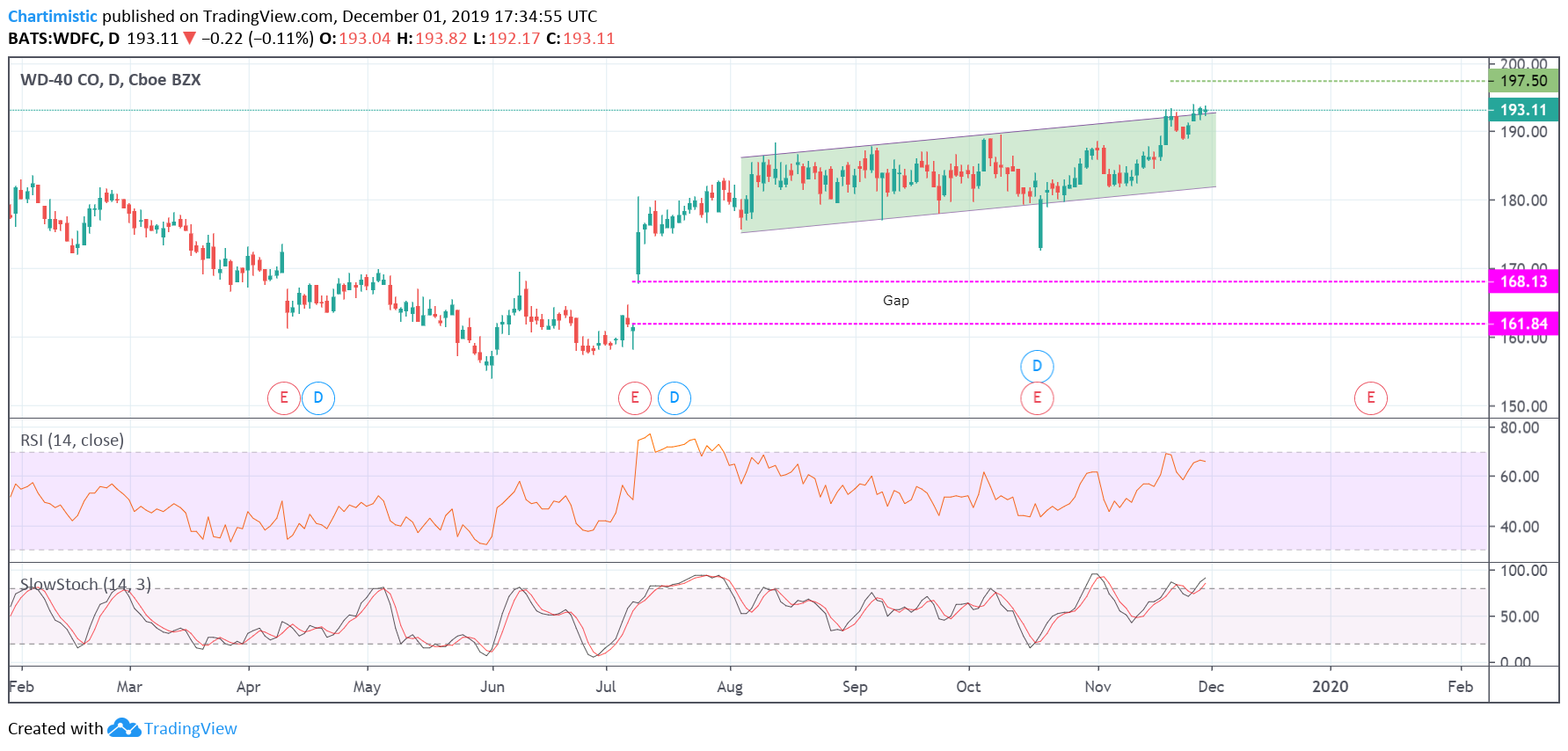Click the RSI 40.00 axis value

[x=1520, y=527]
